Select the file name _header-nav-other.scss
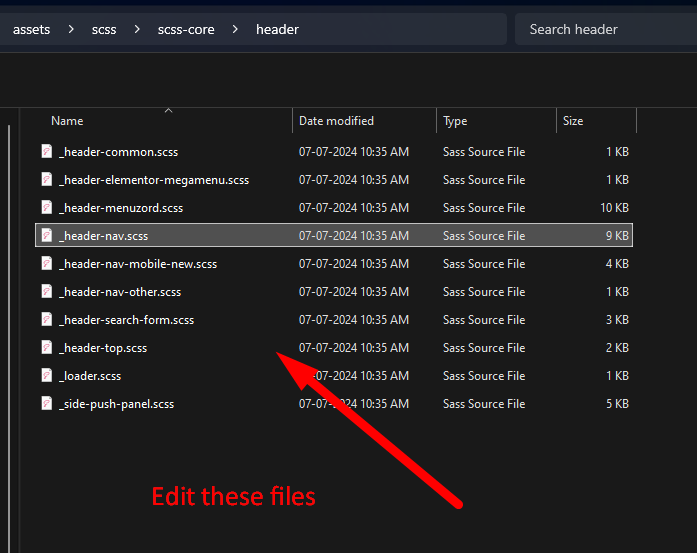The width and height of the screenshot is (697, 553). click(120, 292)
